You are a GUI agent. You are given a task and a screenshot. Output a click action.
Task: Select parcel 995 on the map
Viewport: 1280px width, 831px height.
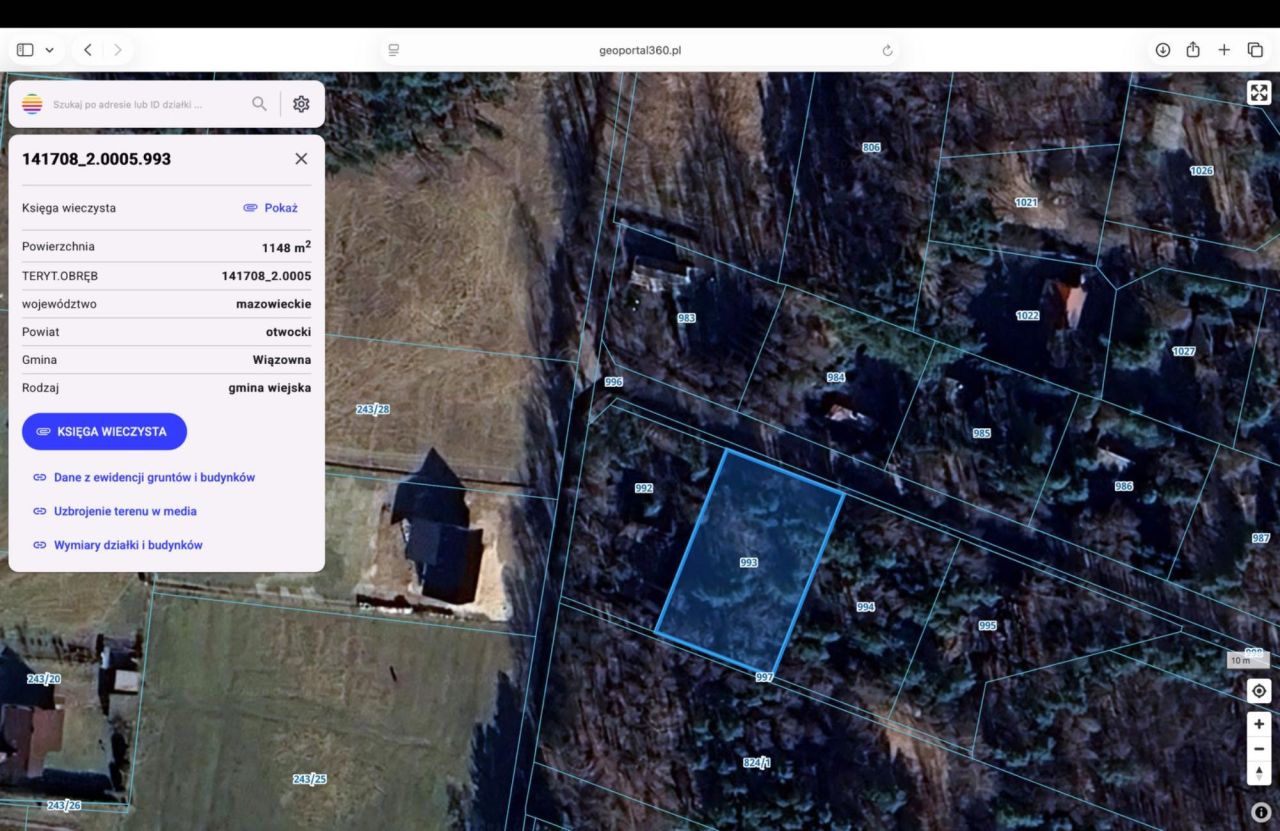point(988,626)
